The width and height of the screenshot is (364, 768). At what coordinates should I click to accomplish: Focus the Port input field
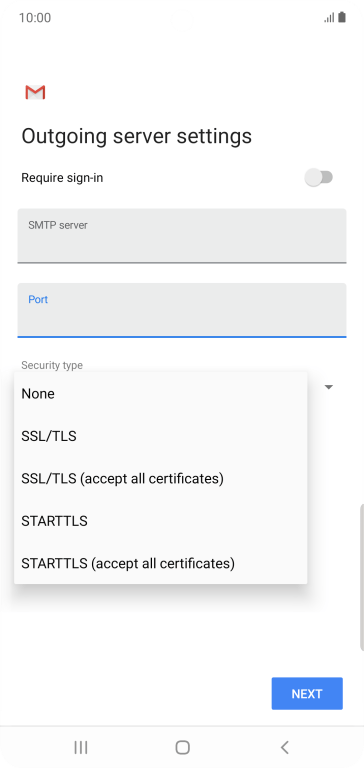tap(182, 310)
